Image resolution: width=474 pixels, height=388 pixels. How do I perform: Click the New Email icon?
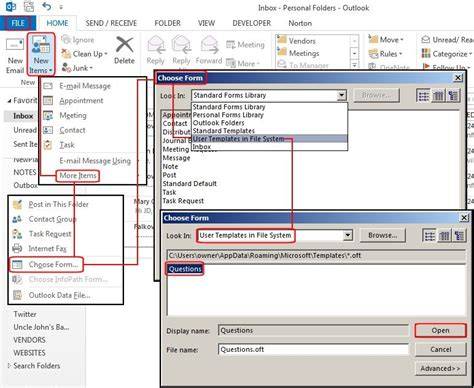pyautogui.click(x=15, y=45)
